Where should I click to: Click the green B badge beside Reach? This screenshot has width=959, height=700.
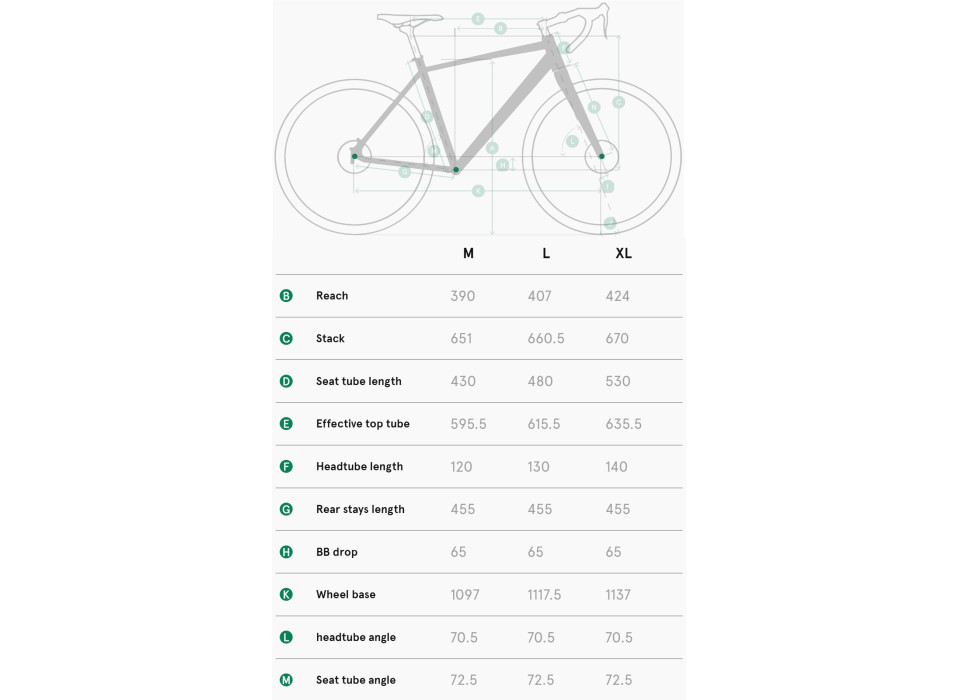point(286,296)
